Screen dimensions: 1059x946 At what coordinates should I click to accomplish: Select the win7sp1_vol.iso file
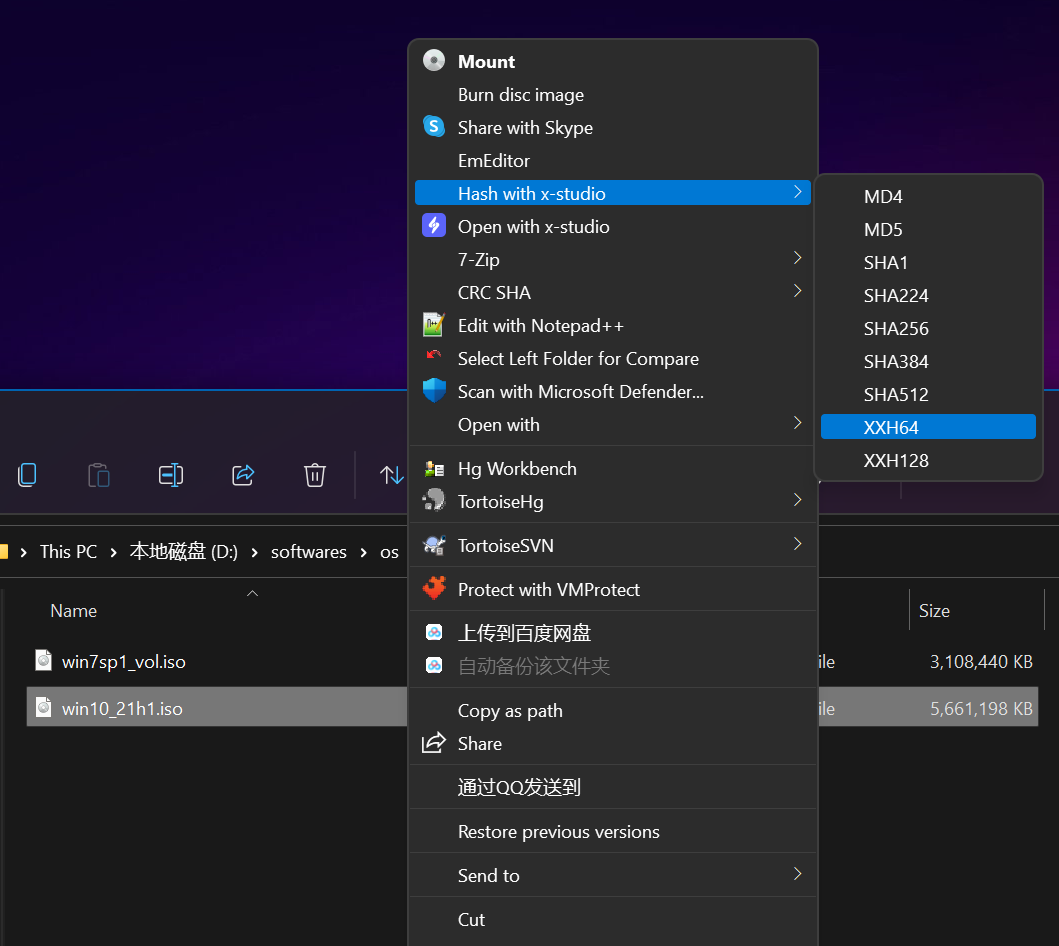[x=124, y=662]
